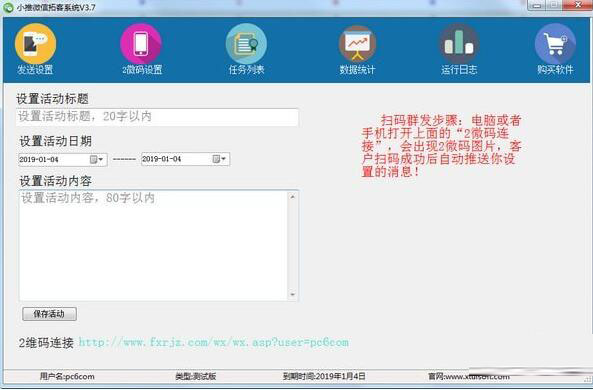This screenshot has width=593, height=390.
Task: Open the 2微码设置 phone icon
Action: 141,44
